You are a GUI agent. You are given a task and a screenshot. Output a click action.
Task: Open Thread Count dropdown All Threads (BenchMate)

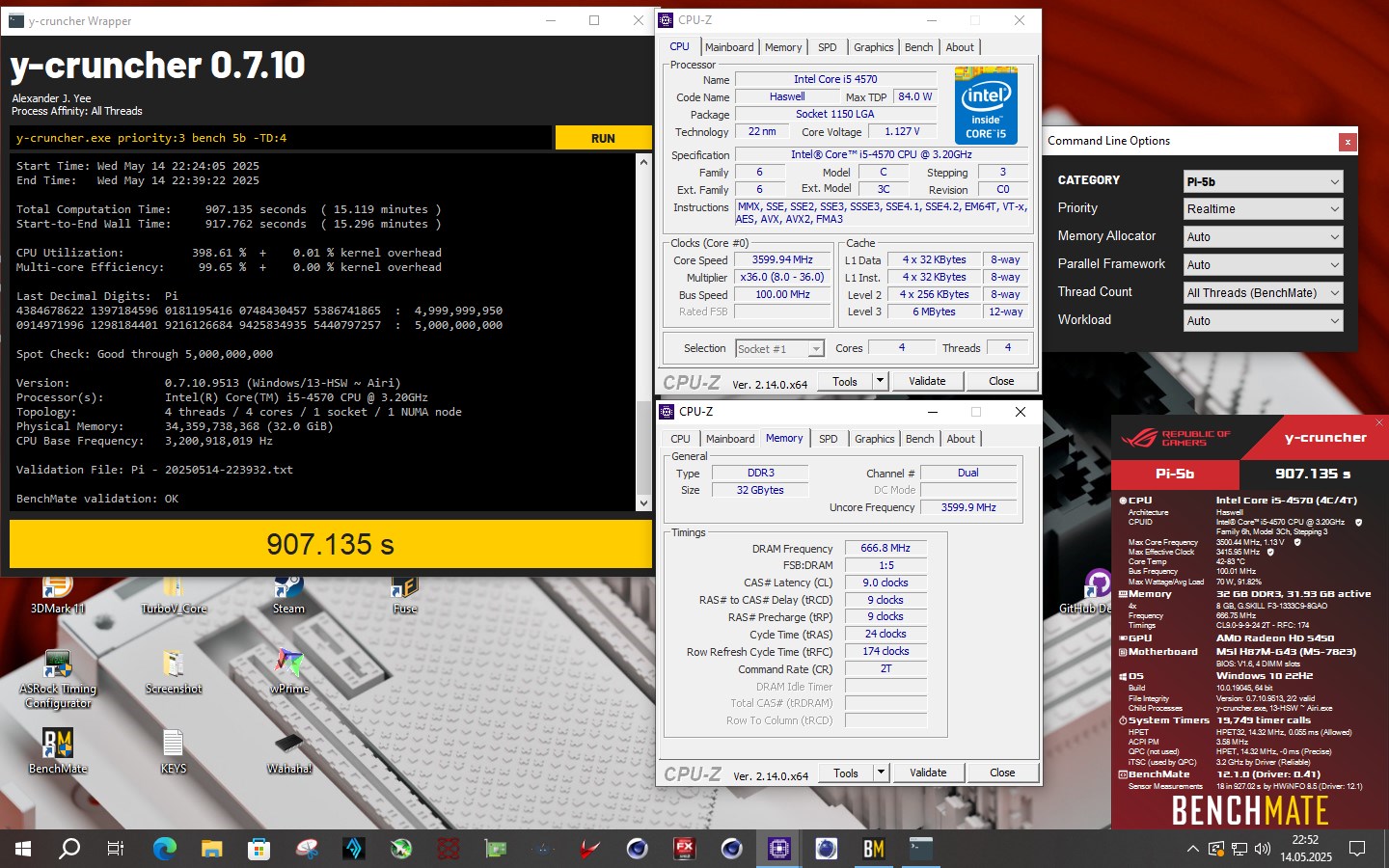coord(1263,293)
